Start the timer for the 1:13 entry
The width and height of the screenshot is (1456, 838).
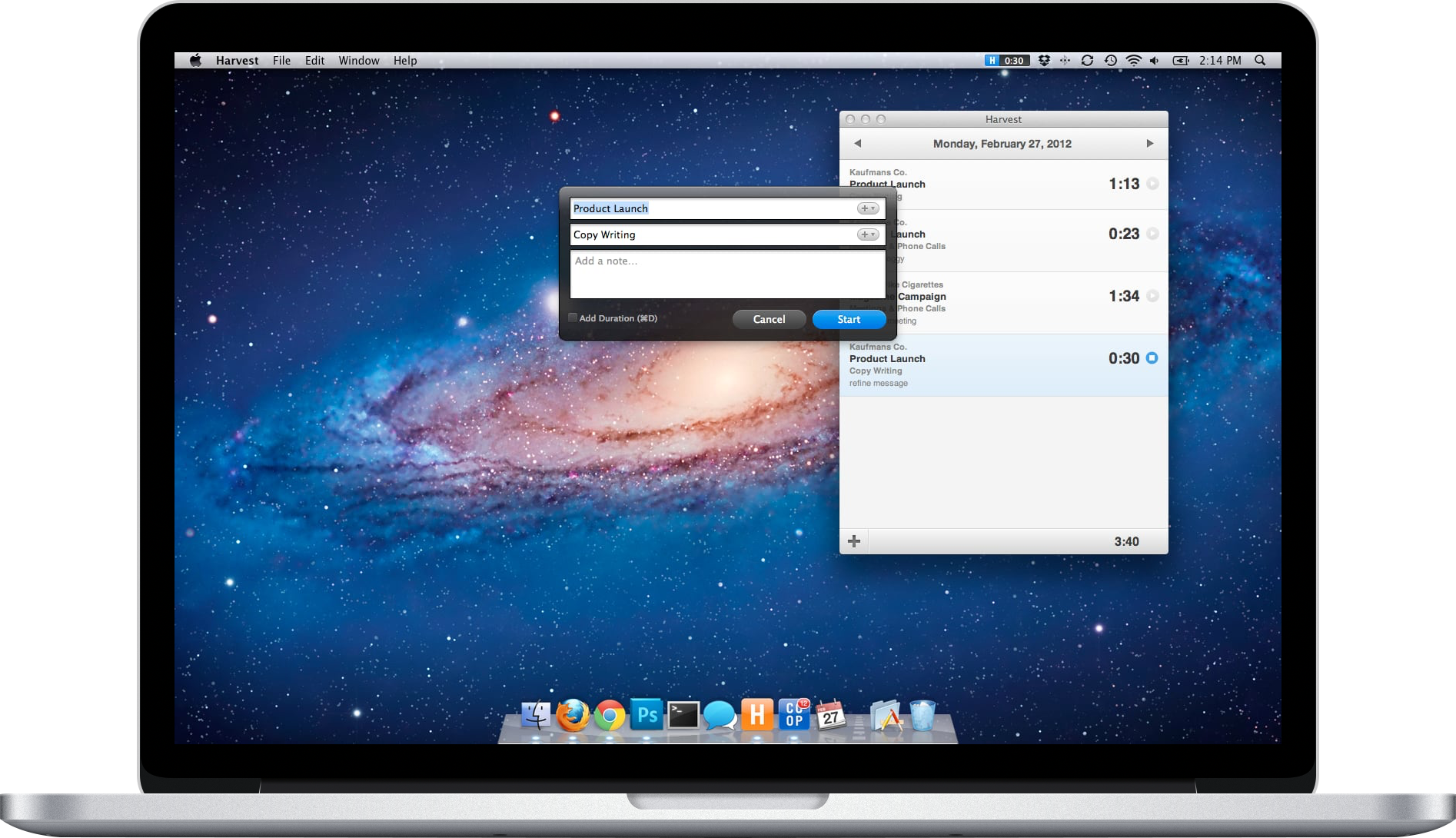click(1152, 184)
